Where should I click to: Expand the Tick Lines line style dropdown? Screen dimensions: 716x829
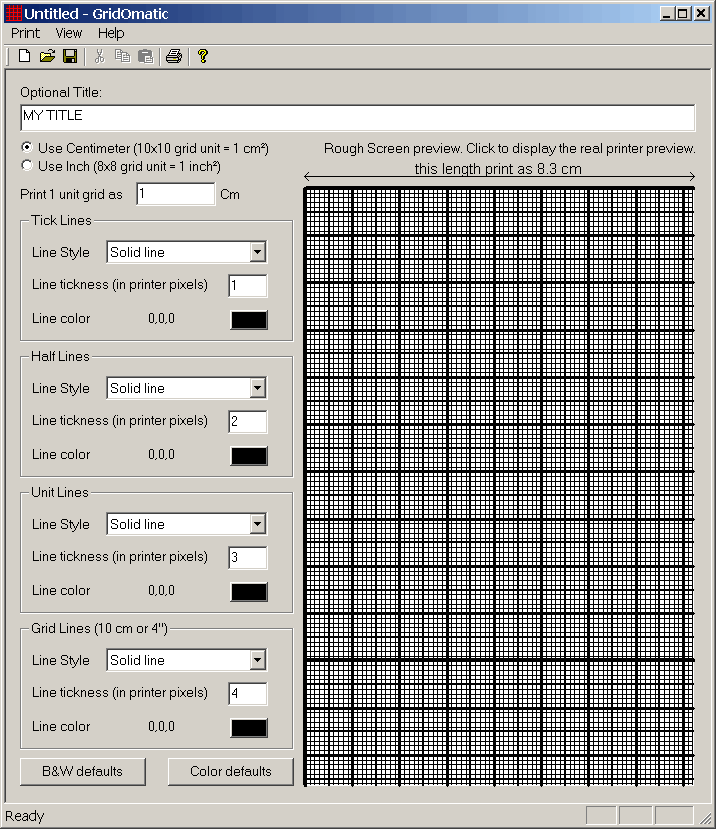coord(257,252)
